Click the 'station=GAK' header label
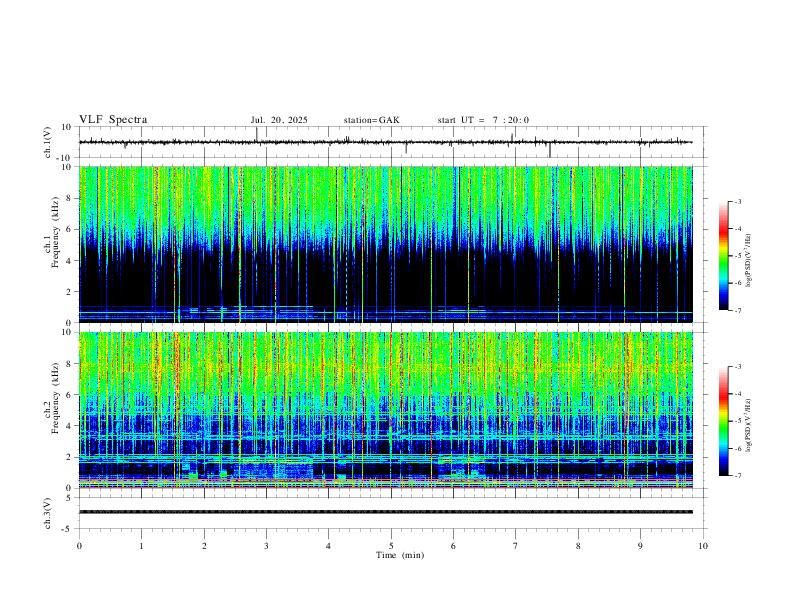Image resolution: width=792 pixels, height=612 pixels. click(371, 120)
